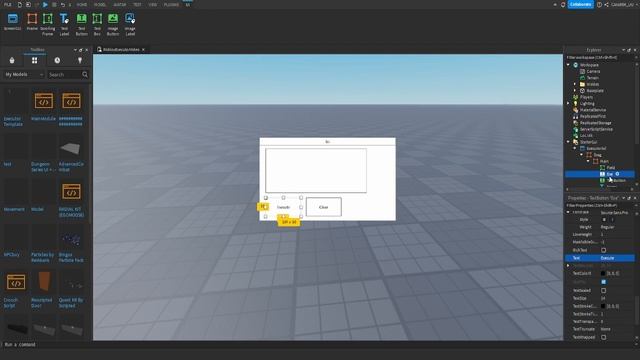Toggle the RichText checkbox
The height and width of the screenshot is (360, 640).
tap(603, 250)
